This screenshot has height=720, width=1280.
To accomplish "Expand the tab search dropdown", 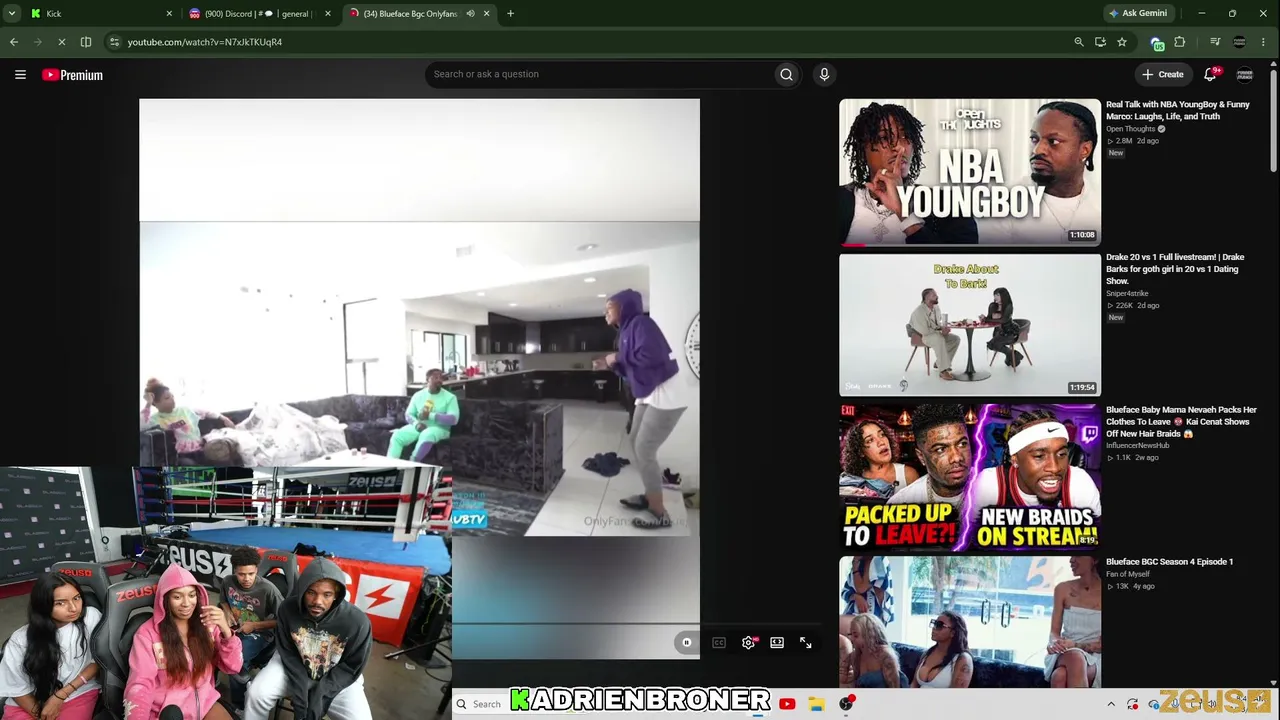I will pos(12,14).
